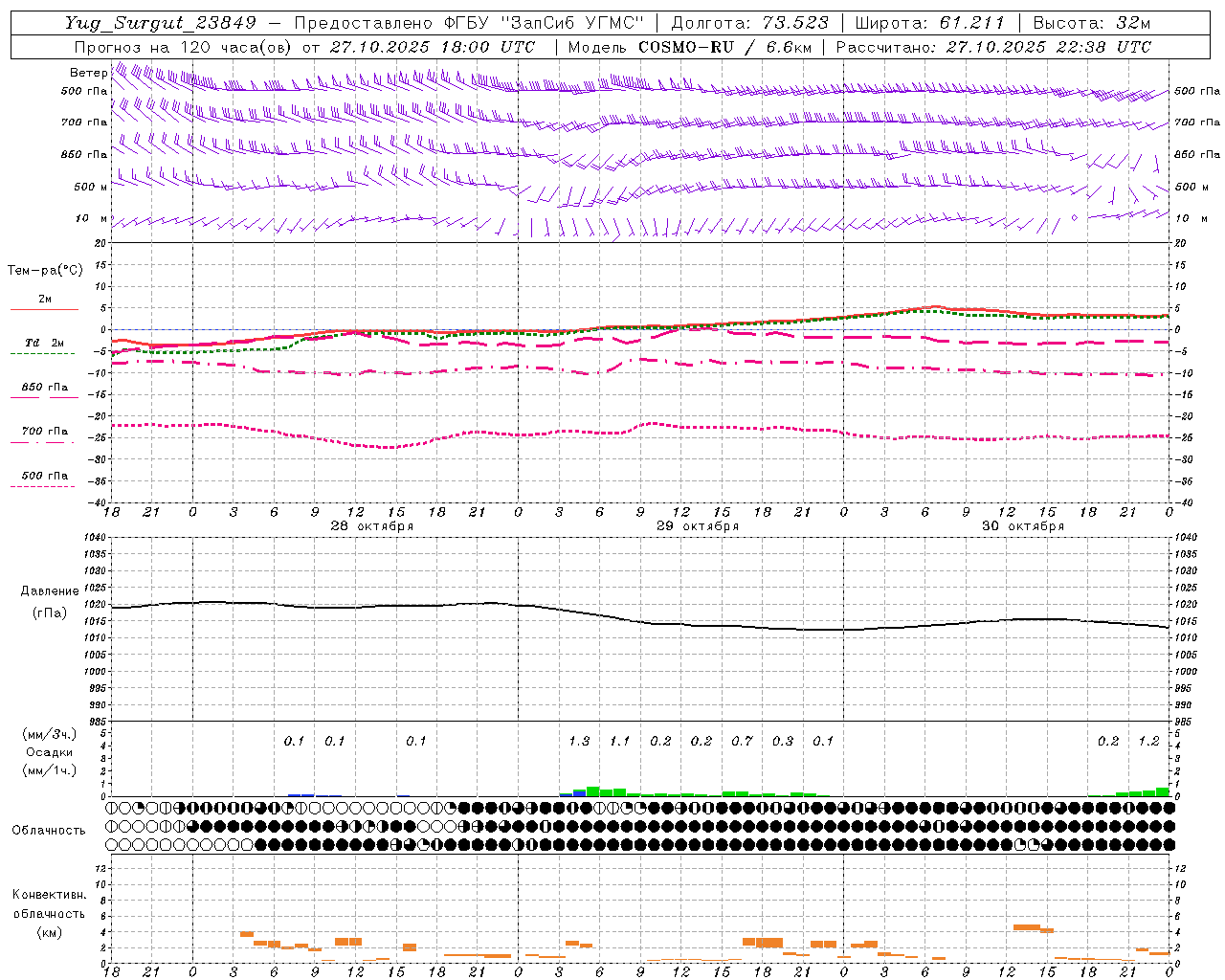
Task: Select the Конвективн. convective cloud label
Action: [49, 894]
